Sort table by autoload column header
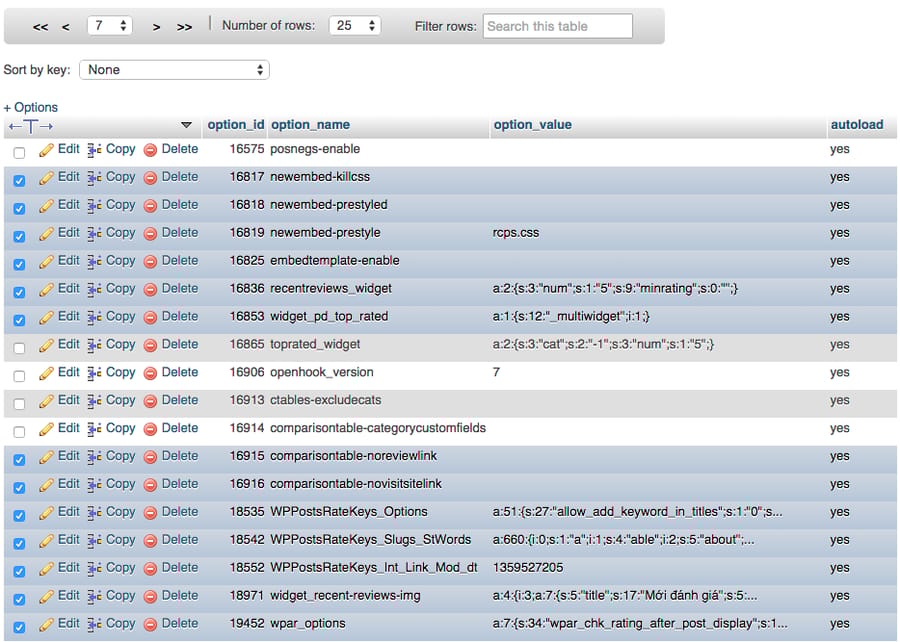 click(x=857, y=124)
